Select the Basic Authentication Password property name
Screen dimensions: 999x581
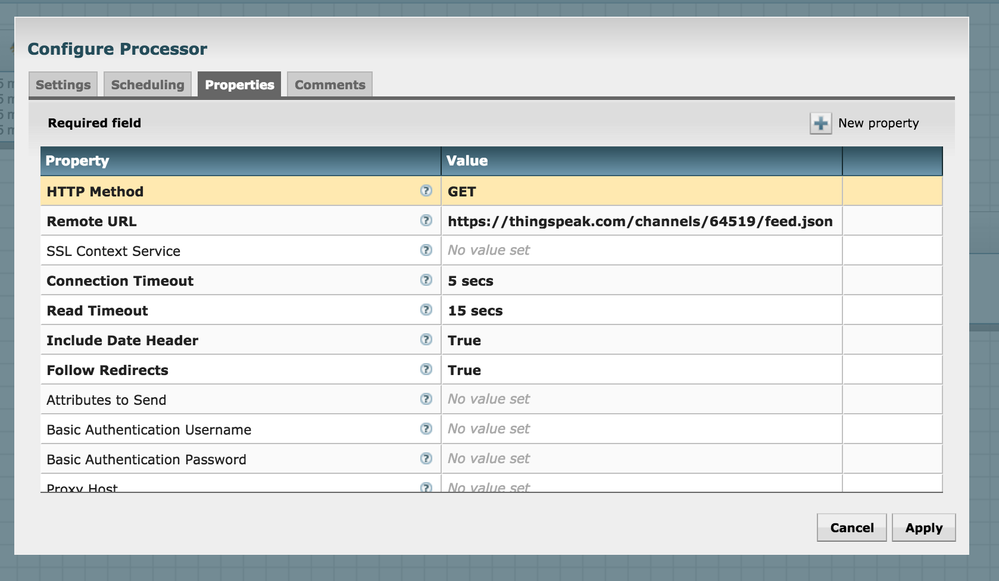(x=147, y=459)
